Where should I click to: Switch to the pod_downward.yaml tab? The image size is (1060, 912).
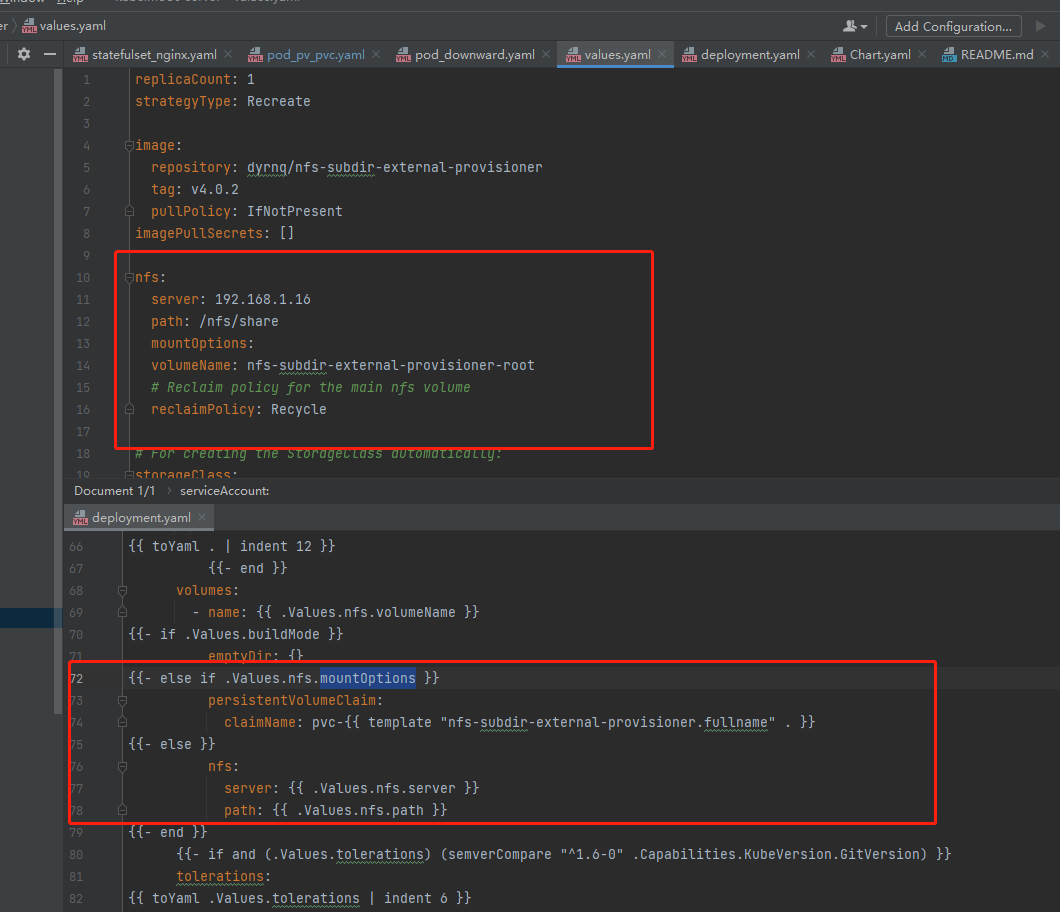[474, 54]
